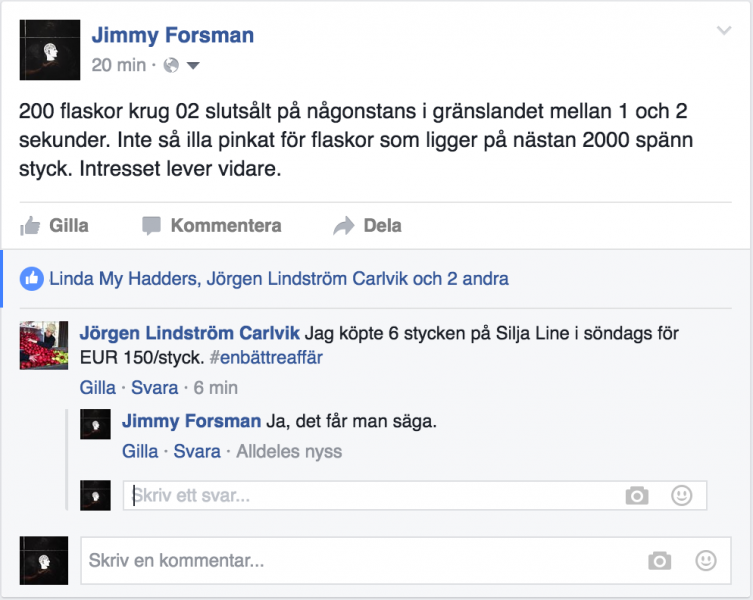The image size is (753, 600).
Task: Click the Skriv en kommentar field
Action: point(360,560)
